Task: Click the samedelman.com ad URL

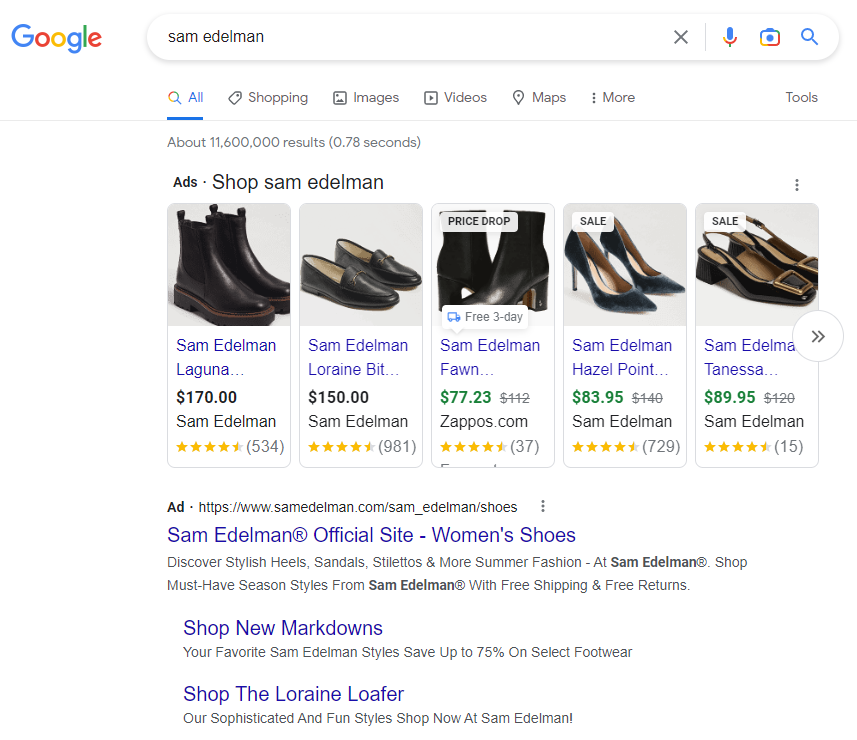Action: (357, 507)
